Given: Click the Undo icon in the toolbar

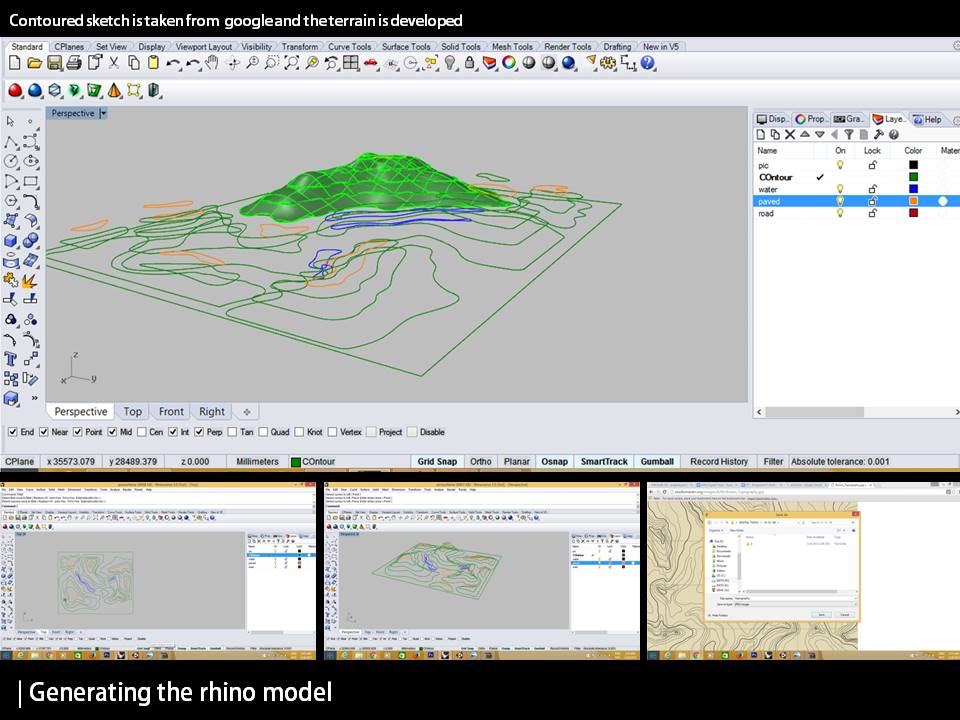Looking at the screenshot, I should click(x=173, y=63).
